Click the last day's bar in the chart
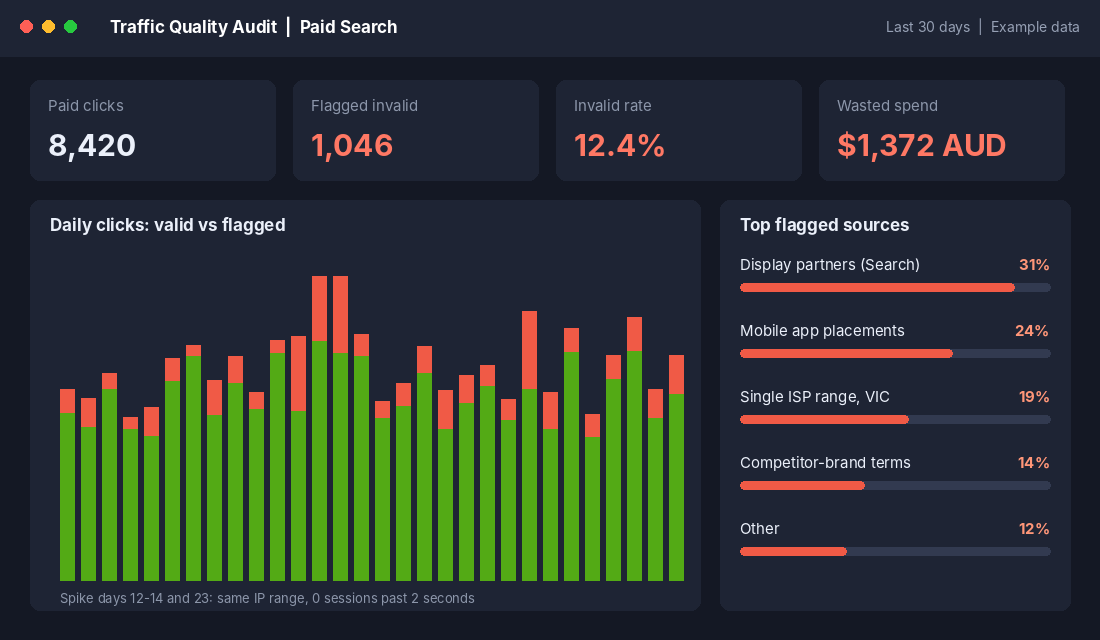This screenshot has width=1100, height=640. [676, 468]
